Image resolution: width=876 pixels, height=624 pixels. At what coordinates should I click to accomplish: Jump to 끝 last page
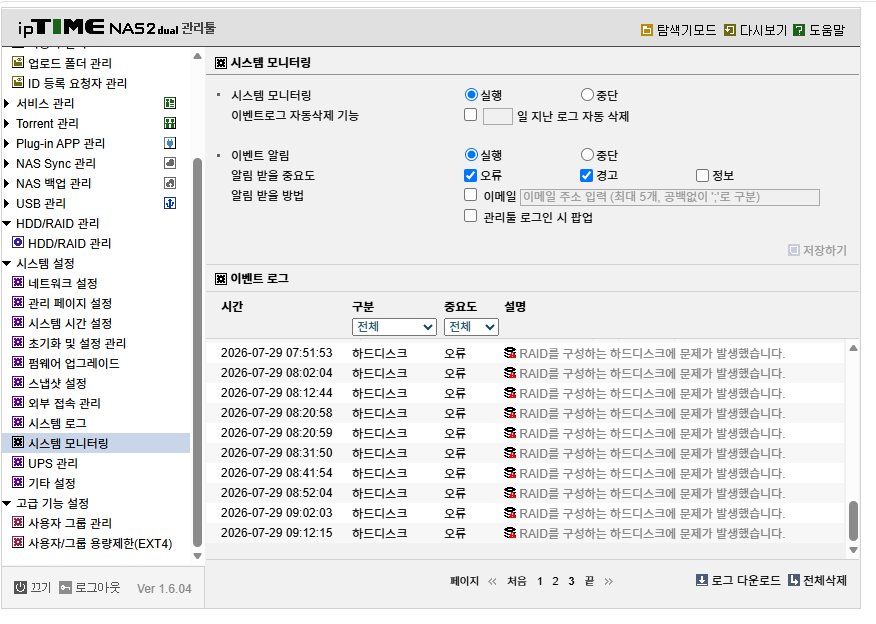(589, 582)
